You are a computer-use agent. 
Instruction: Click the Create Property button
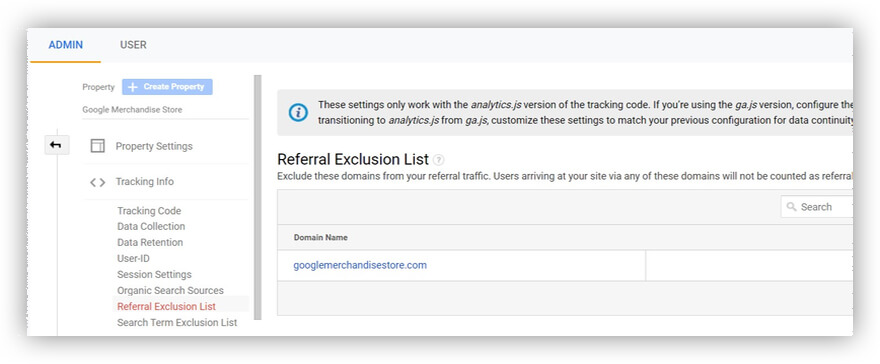tap(167, 87)
